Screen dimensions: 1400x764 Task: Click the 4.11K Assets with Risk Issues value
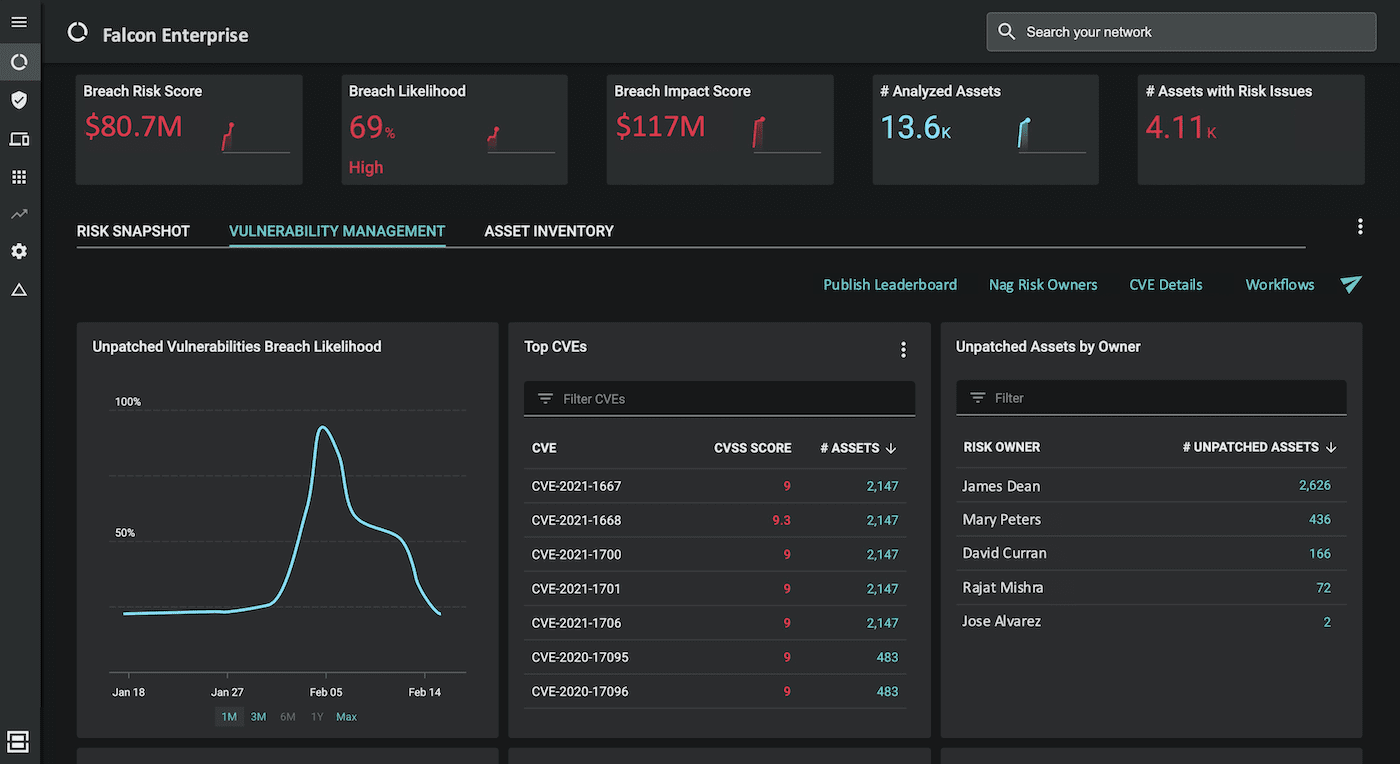point(1181,127)
